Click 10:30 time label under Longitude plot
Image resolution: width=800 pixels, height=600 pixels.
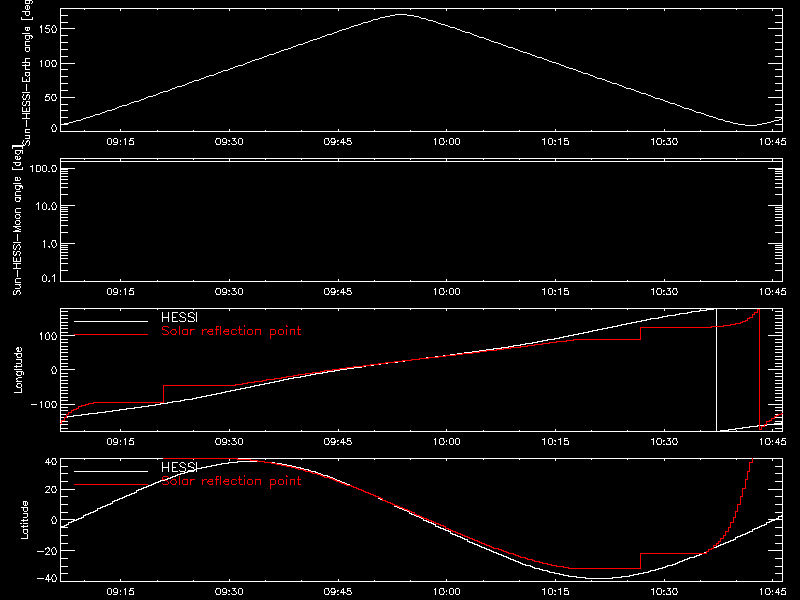[664, 442]
